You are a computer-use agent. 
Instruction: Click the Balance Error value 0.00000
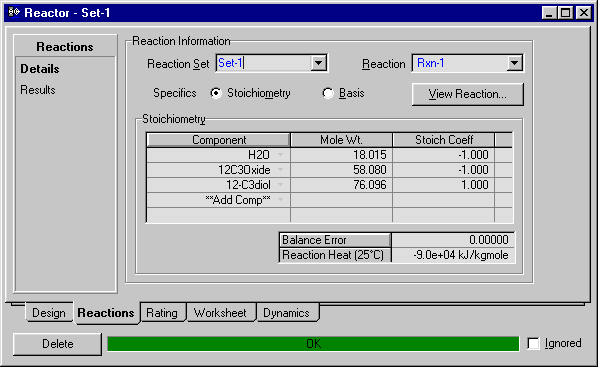(453, 240)
